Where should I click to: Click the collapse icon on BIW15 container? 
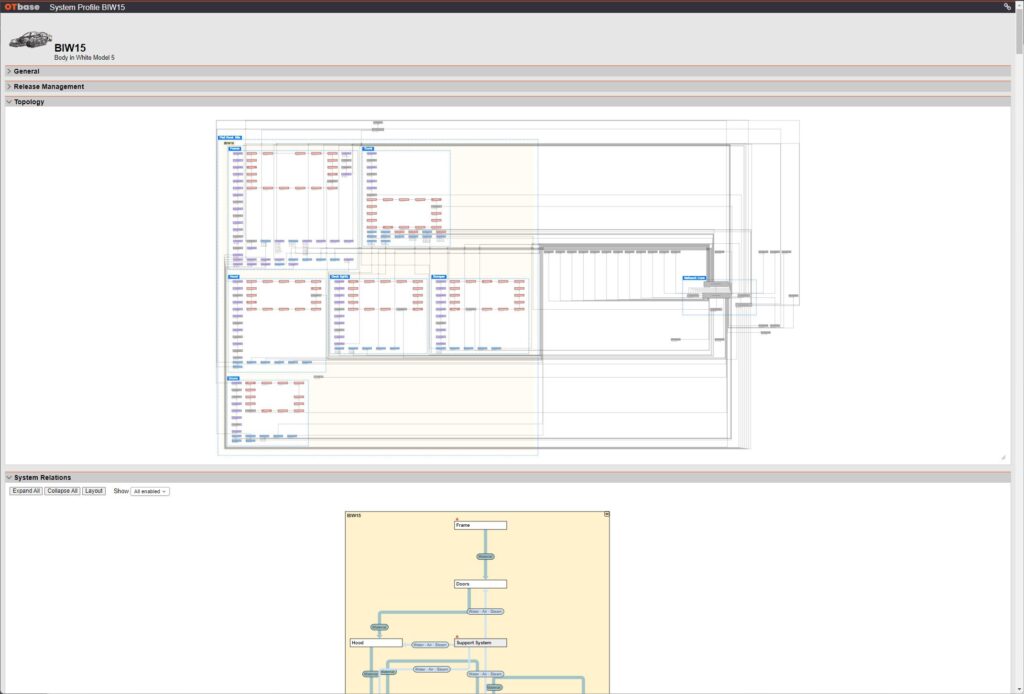(x=605, y=514)
